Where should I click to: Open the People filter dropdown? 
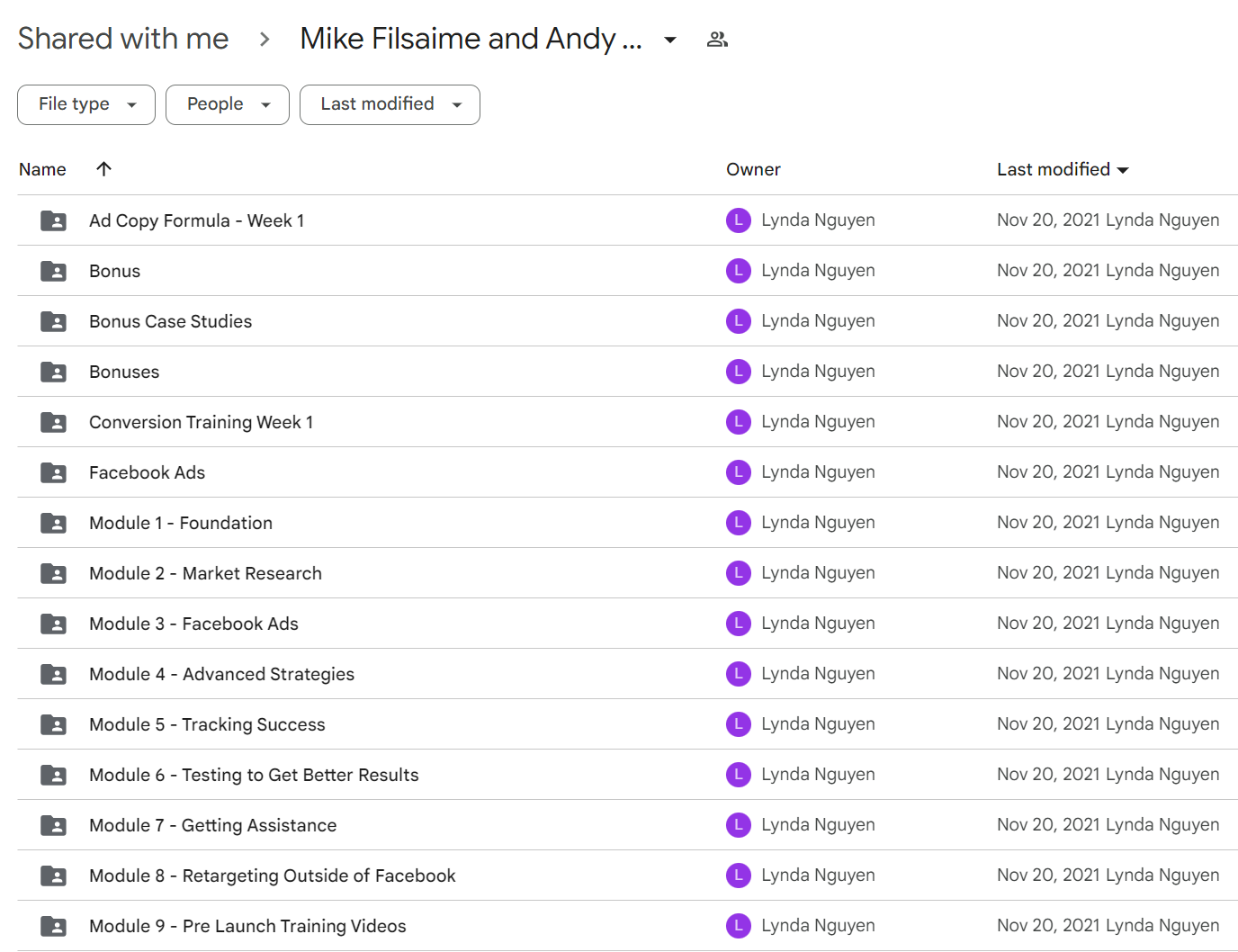(x=228, y=104)
